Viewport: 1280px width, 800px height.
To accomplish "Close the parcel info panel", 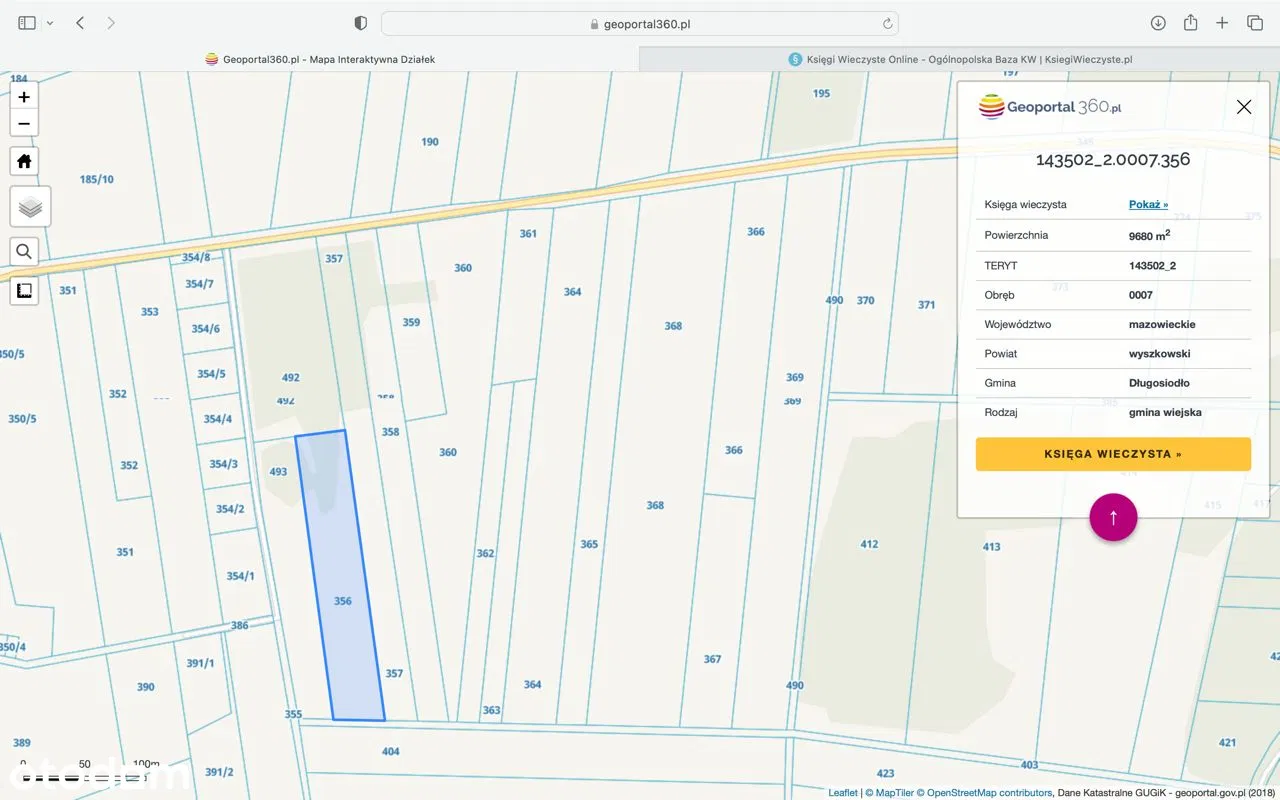I will 1243,107.
